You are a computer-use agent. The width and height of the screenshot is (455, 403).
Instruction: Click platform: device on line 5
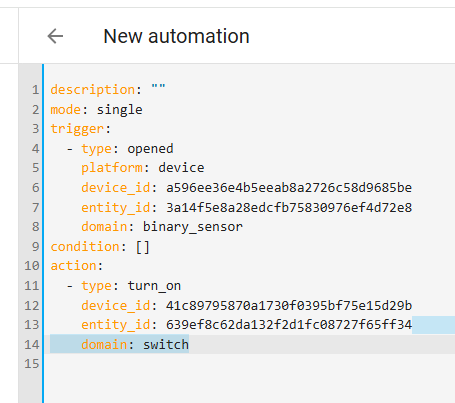(x=143, y=168)
